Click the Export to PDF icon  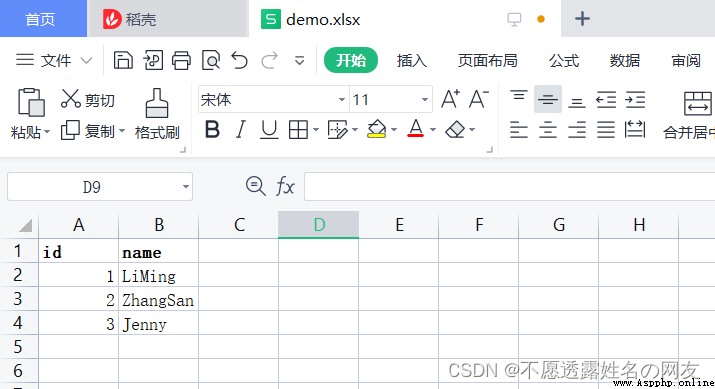click(153, 60)
